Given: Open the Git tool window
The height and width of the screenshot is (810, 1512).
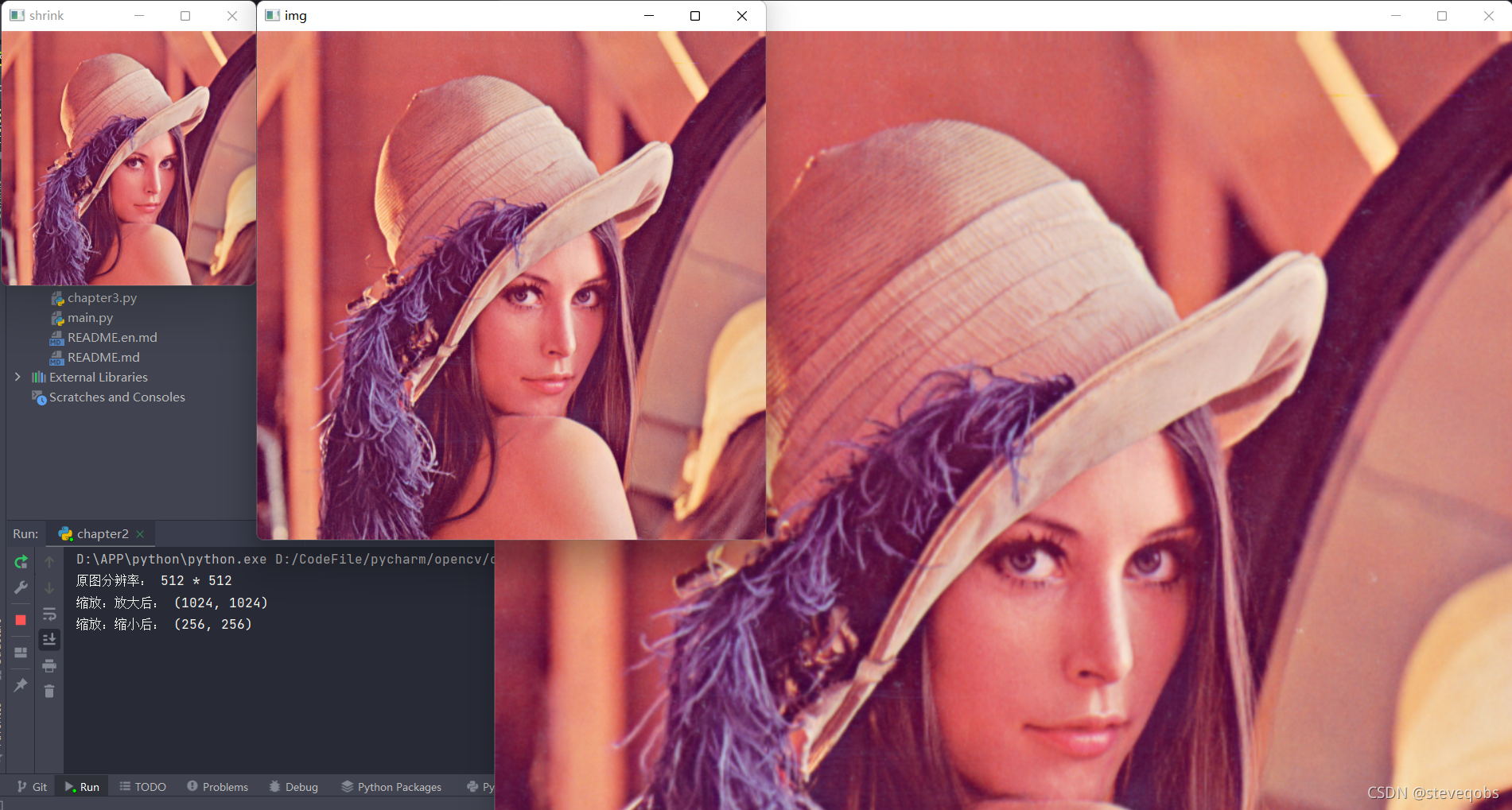Looking at the screenshot, I should [33, 787].
